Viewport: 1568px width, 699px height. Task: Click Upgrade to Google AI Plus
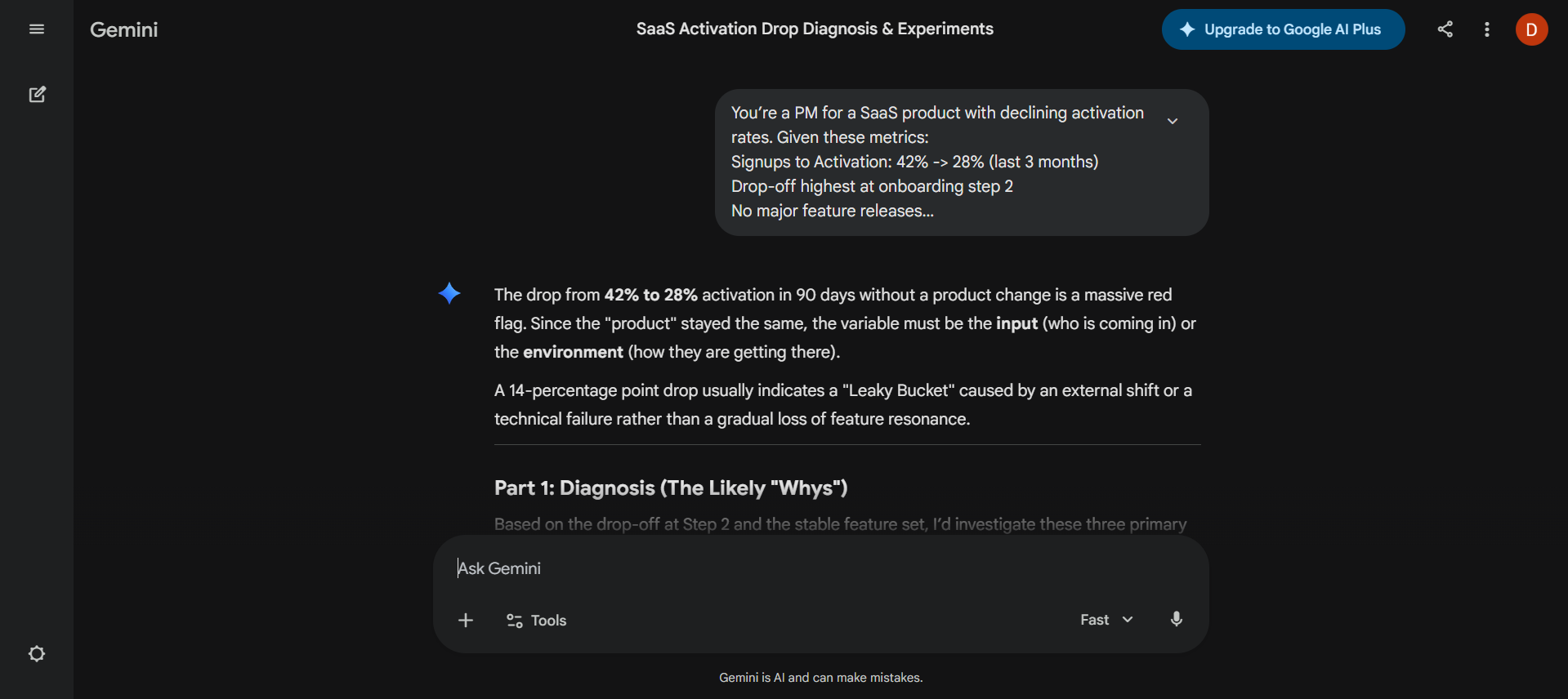[x=1283, y=29]
